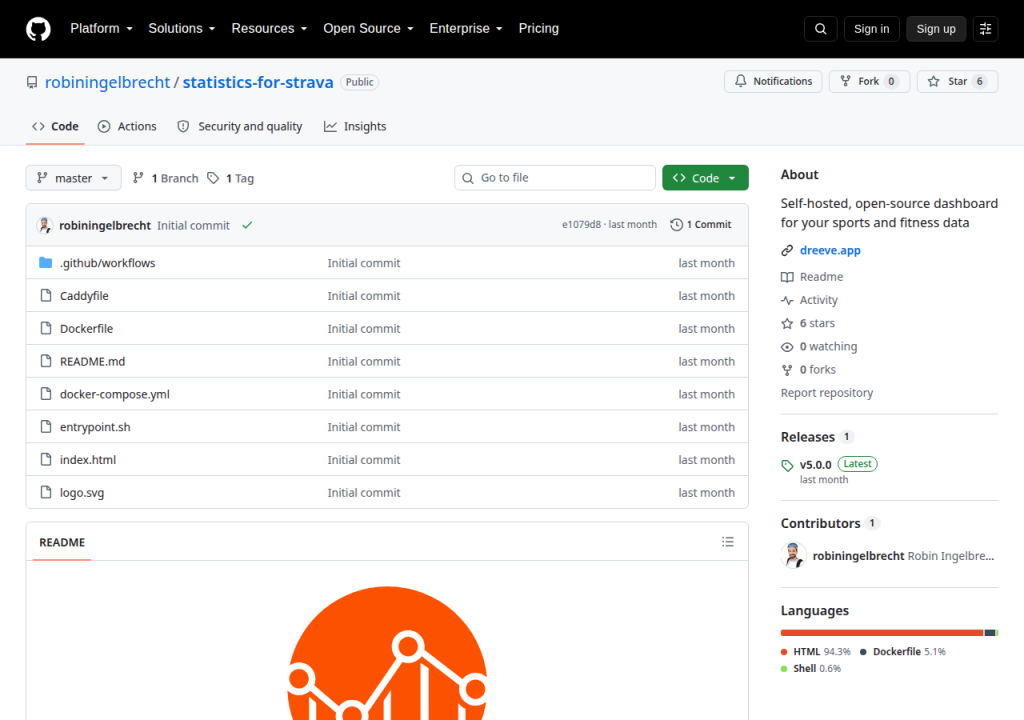Click the green dot beside Shell 0.6%

784,669
